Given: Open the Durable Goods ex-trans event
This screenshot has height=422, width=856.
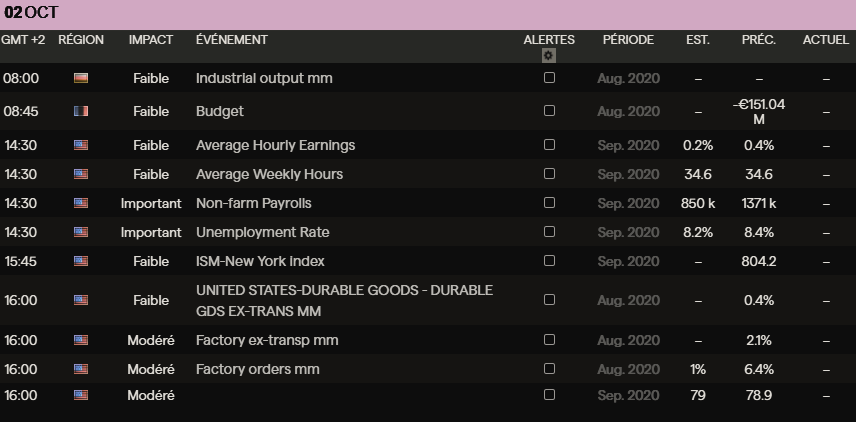Looking at the screenshot, I should (344, 300).
